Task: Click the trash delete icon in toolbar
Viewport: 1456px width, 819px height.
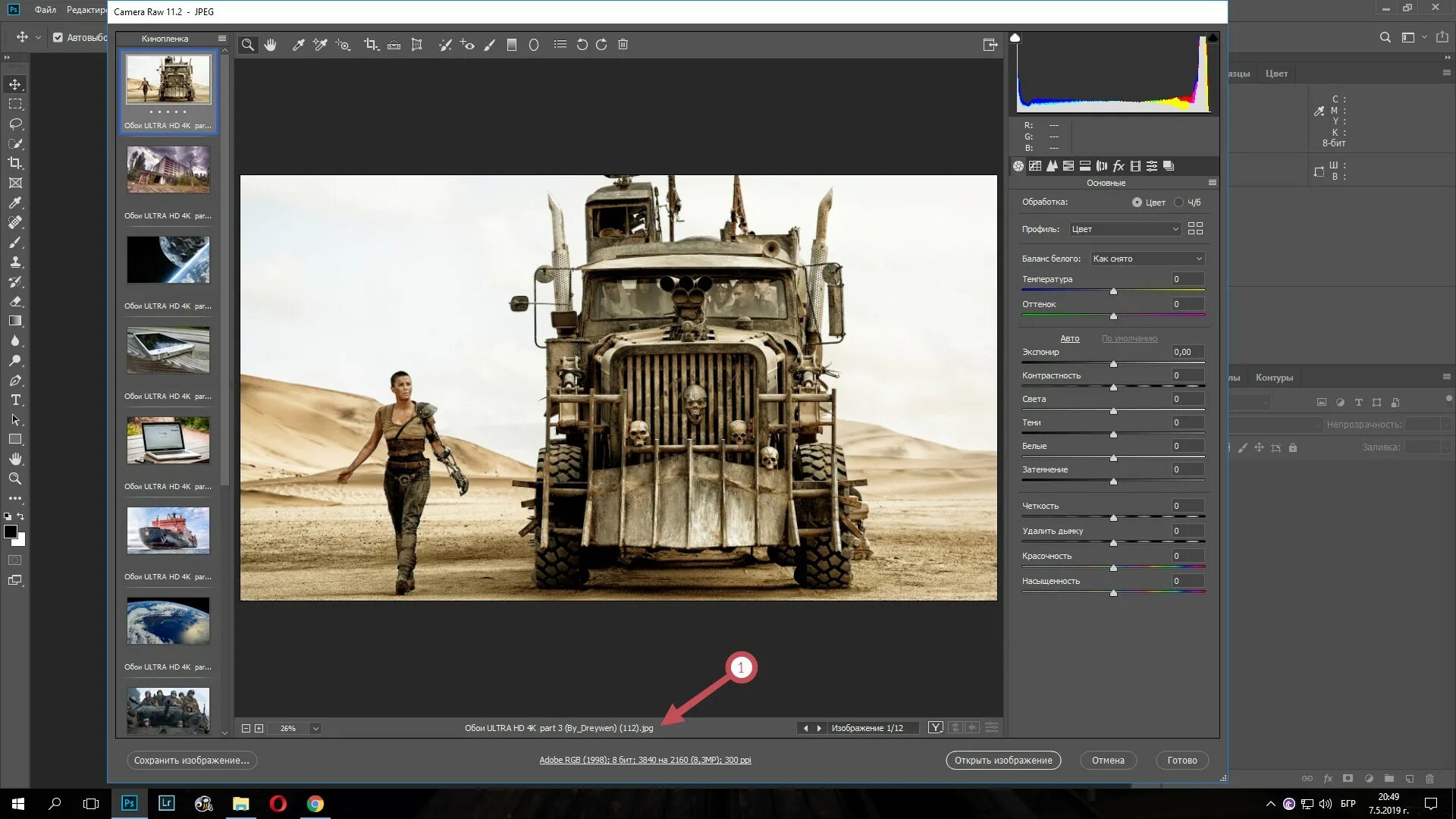Action: tap(623, 45)
